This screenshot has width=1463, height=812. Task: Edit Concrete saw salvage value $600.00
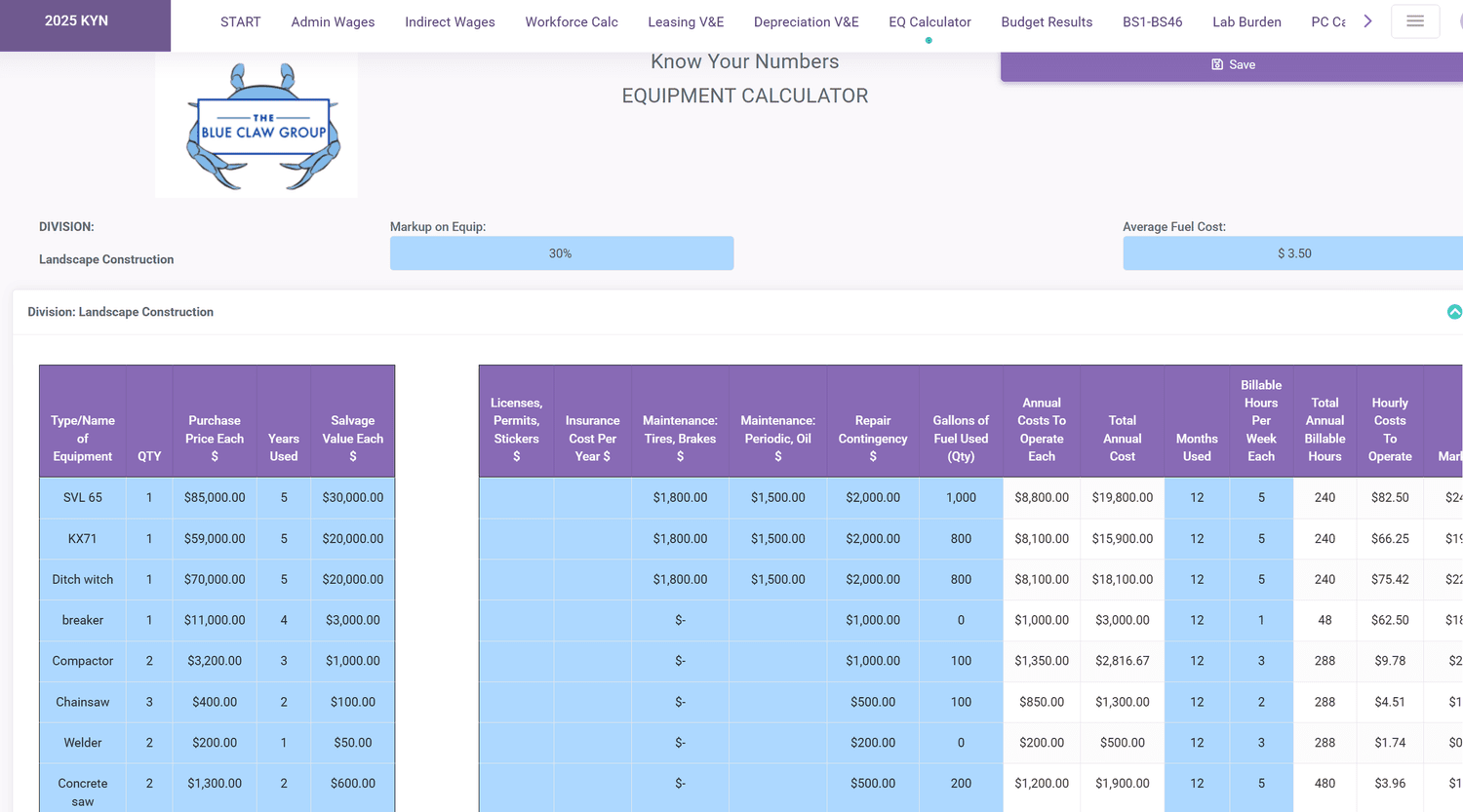[x=353, y=788]
